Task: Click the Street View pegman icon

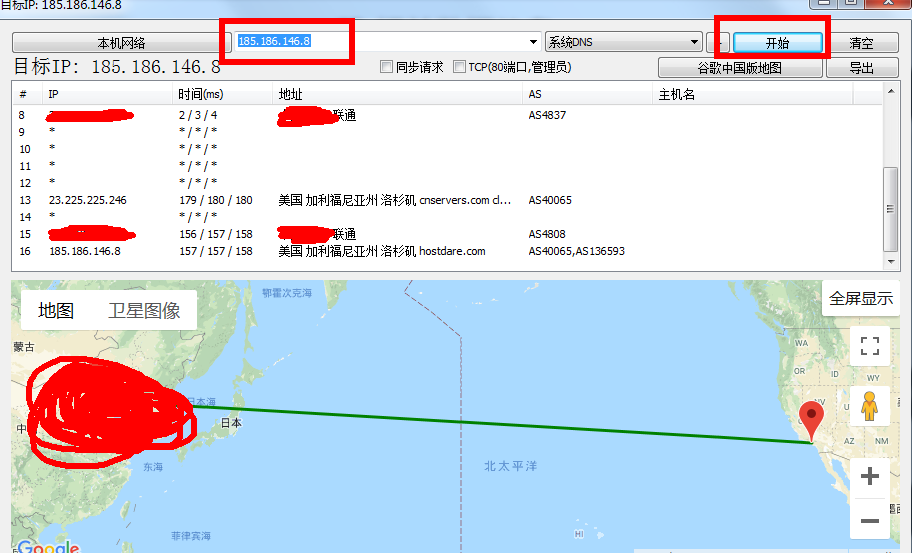Action: [870, 406]
